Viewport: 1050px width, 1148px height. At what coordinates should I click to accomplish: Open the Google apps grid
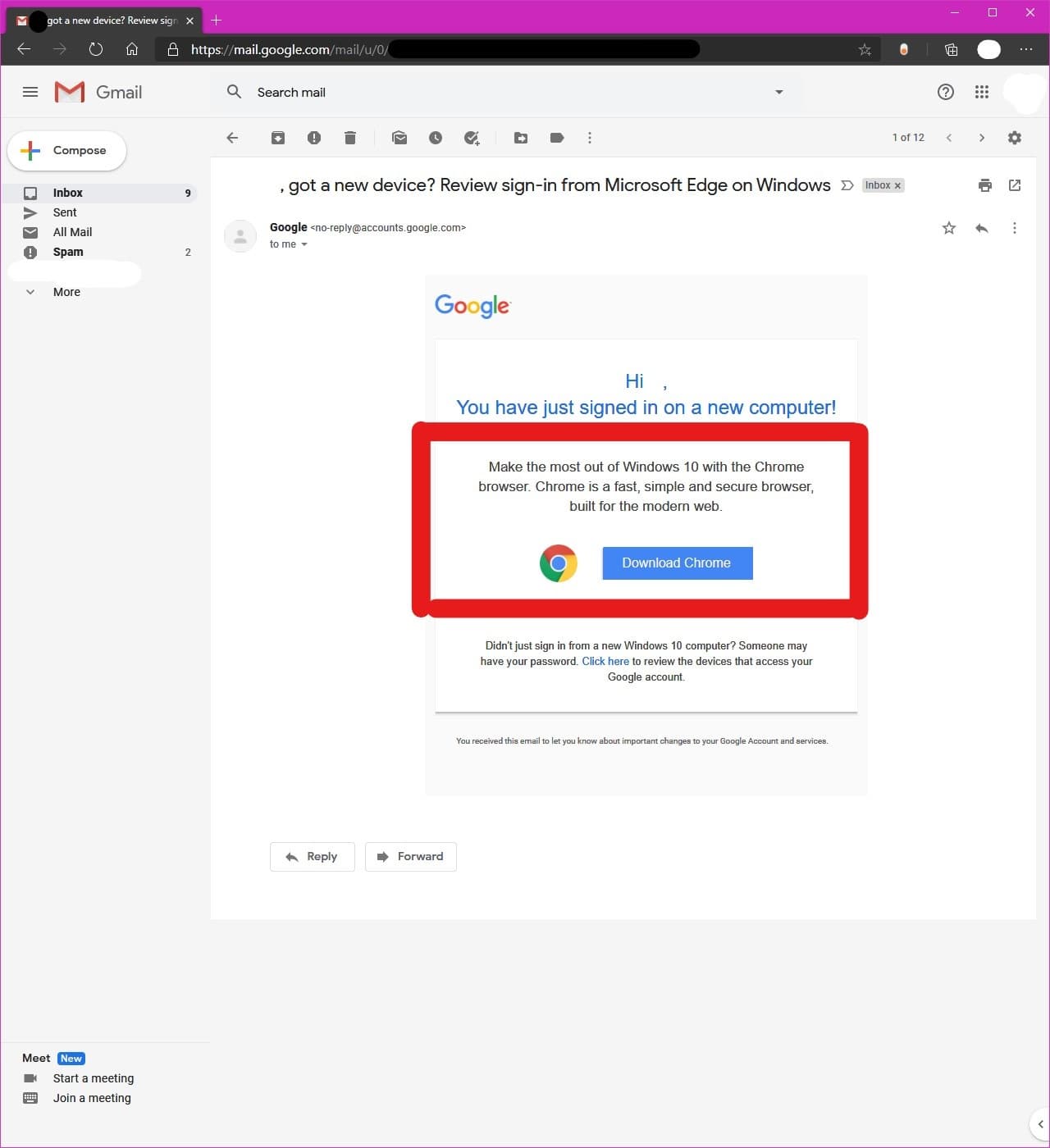[x=982, y=92]
